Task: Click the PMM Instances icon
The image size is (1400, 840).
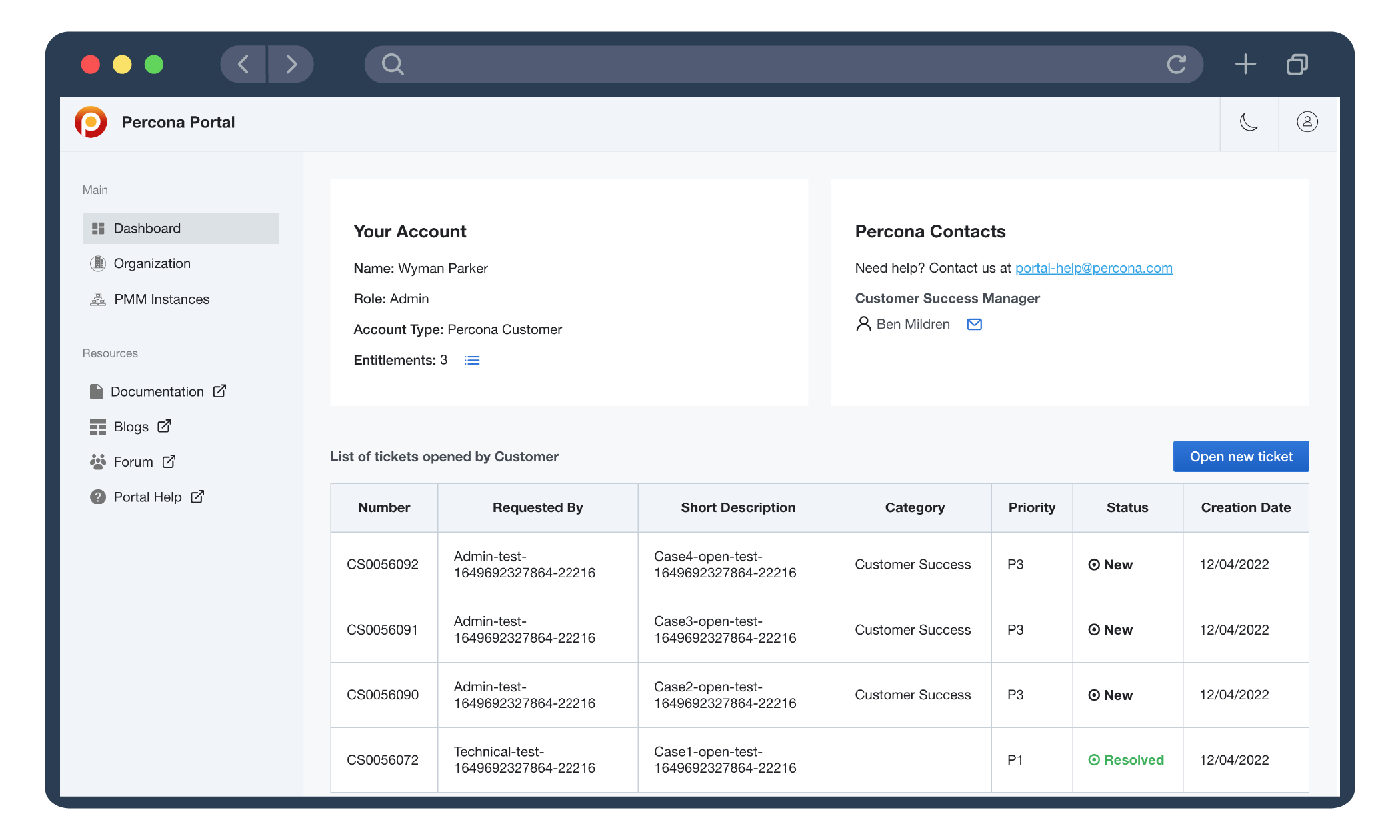Action: 97,299
